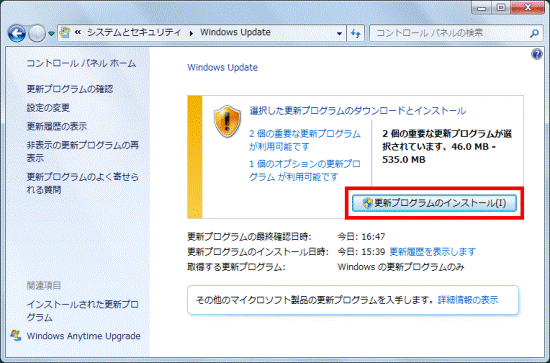This screenshot has width=550, height=363.
Task: Click the Back navigation arrow button
Action: (x=16, y=34)
